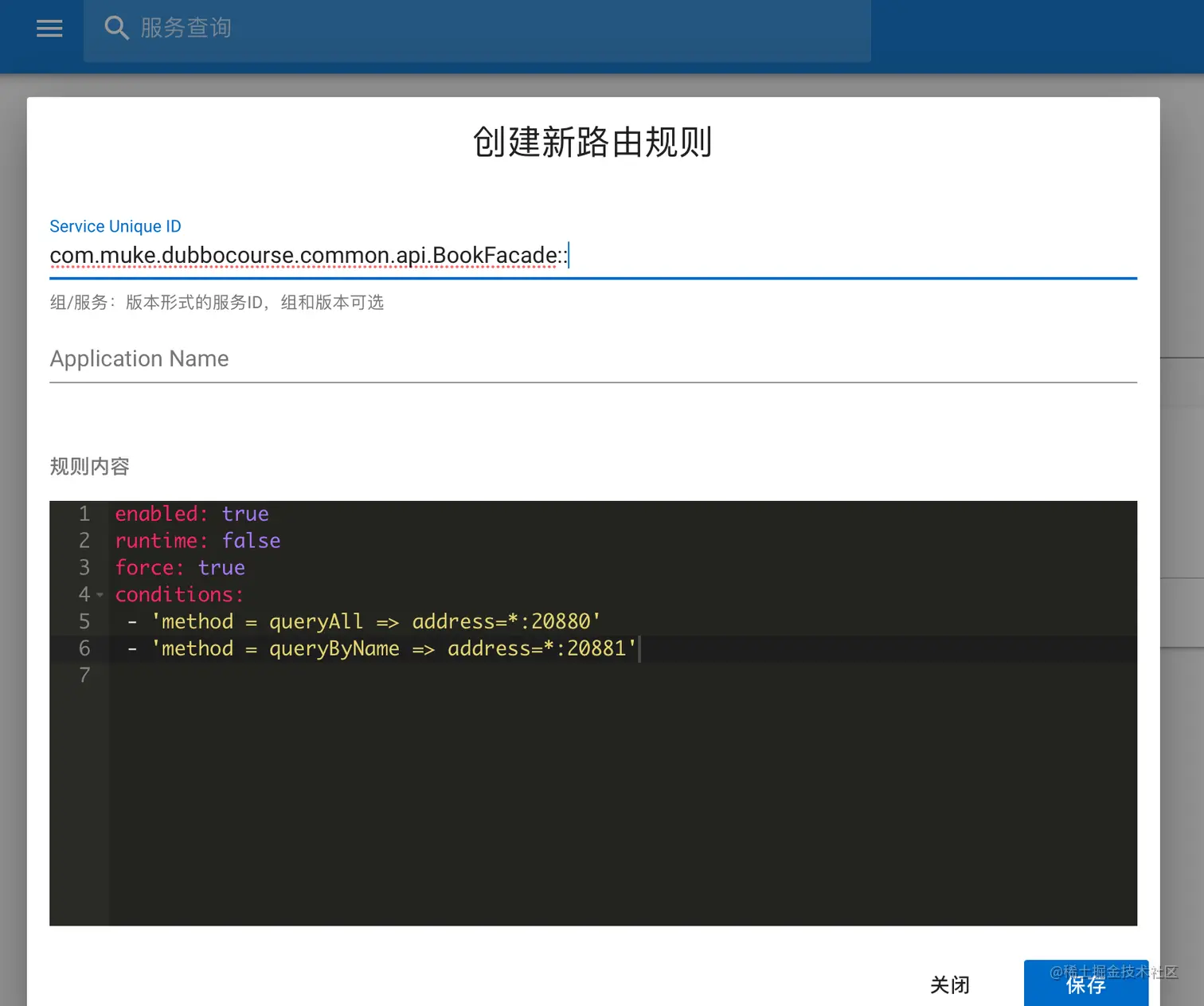Screen dimensions: 1204x1006
Task: Click line number 1 in the gutter
Action: pyautogui.click(x=84, y=514)
